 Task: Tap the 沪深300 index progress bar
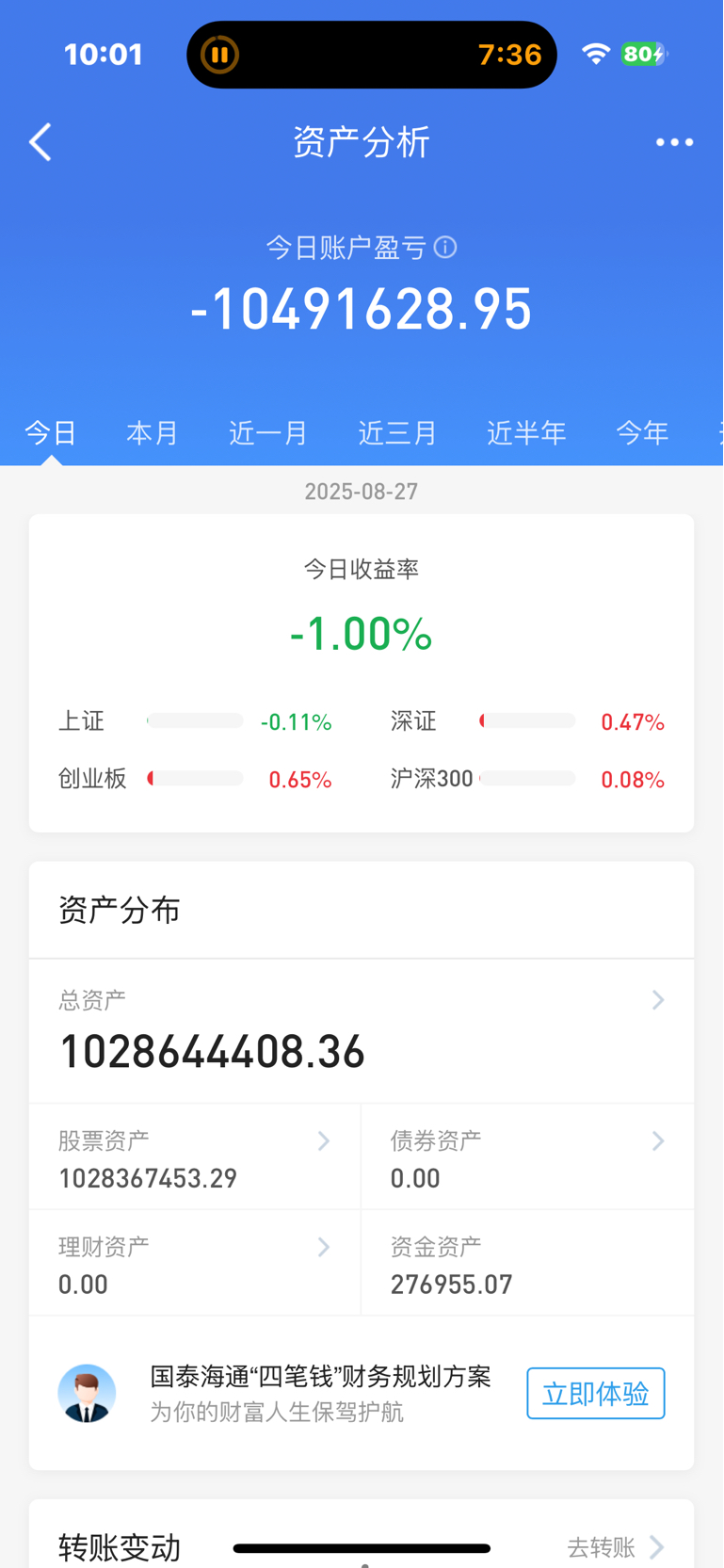click(527, 779)
